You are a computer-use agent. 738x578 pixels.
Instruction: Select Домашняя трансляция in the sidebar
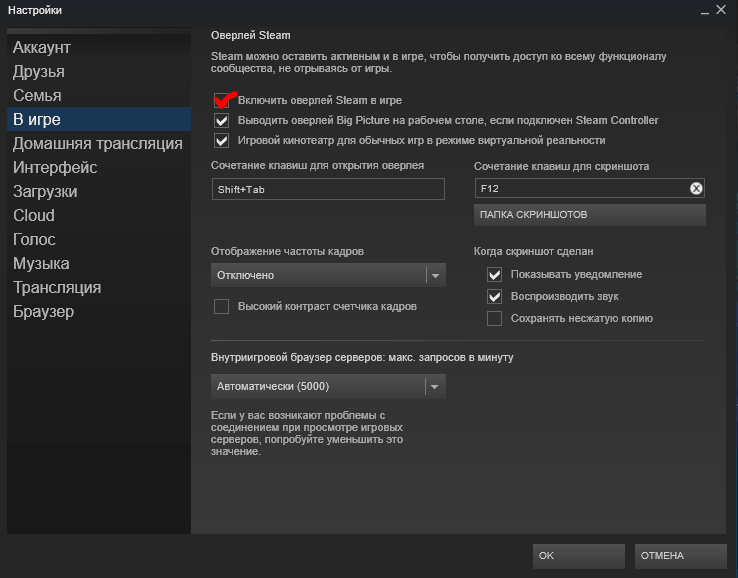click(x=97, y=143)
